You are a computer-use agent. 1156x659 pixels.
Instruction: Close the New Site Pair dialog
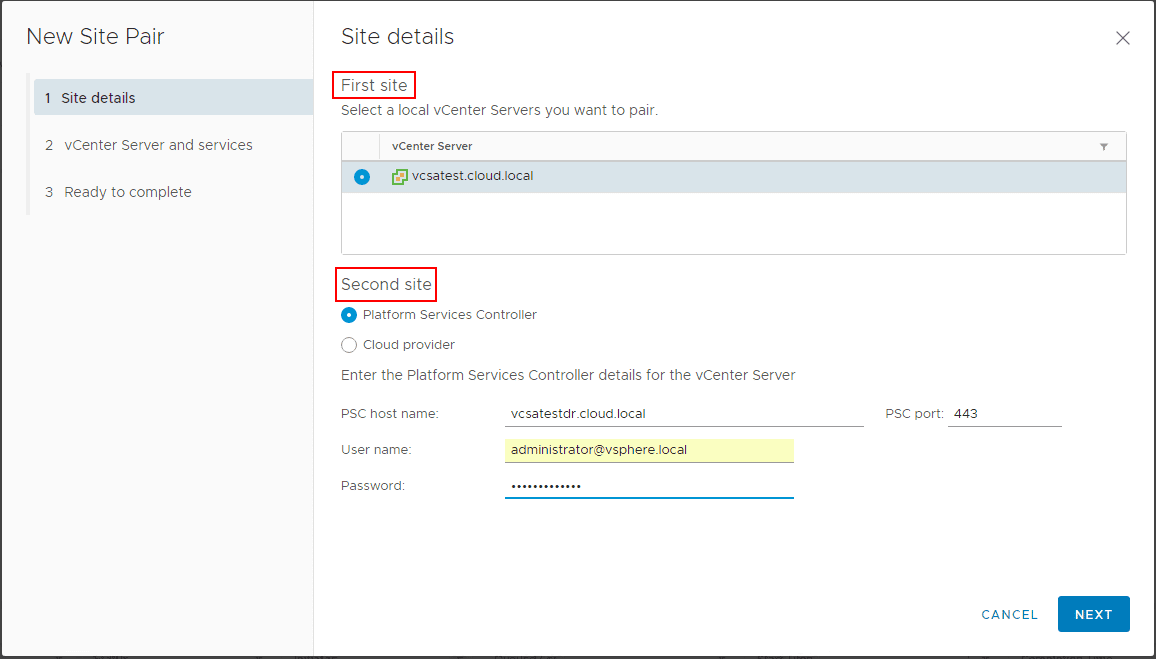1122,39
